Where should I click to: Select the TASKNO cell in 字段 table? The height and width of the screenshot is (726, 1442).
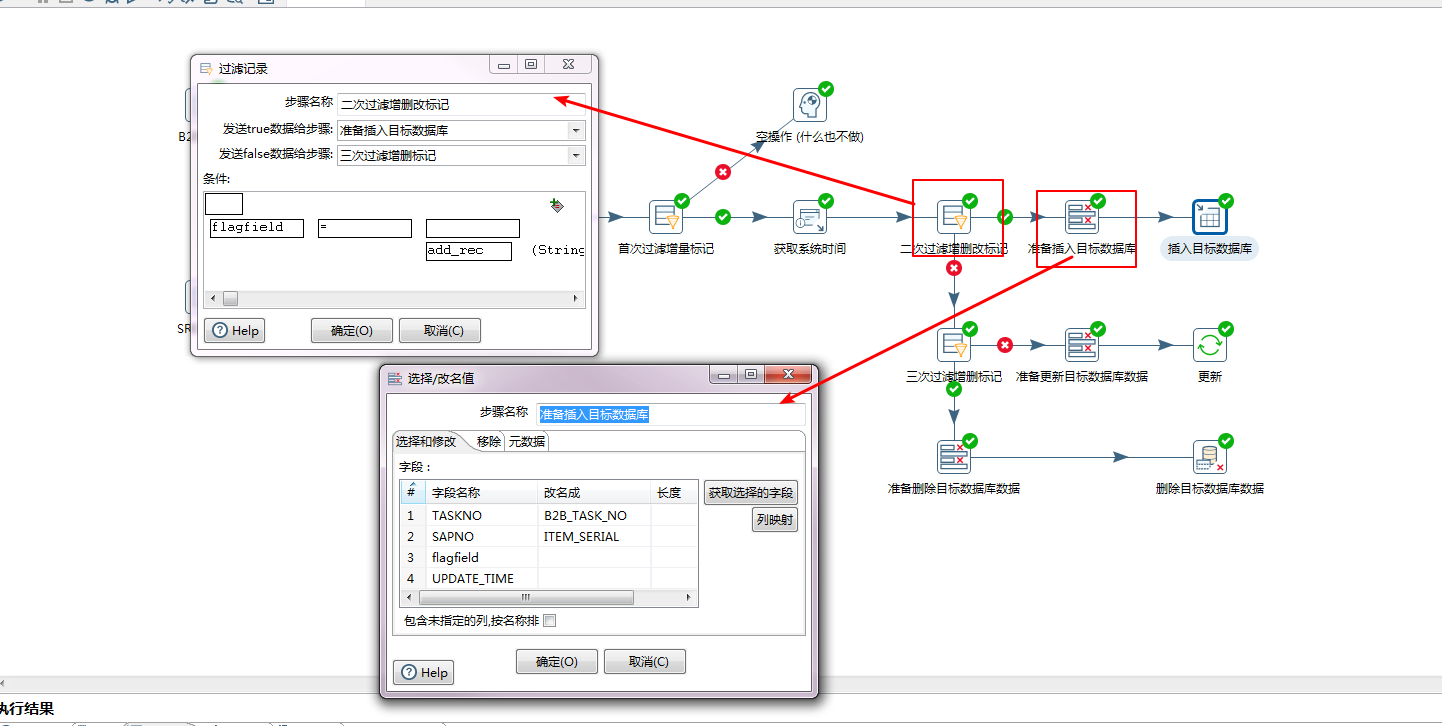pos(482,516)
